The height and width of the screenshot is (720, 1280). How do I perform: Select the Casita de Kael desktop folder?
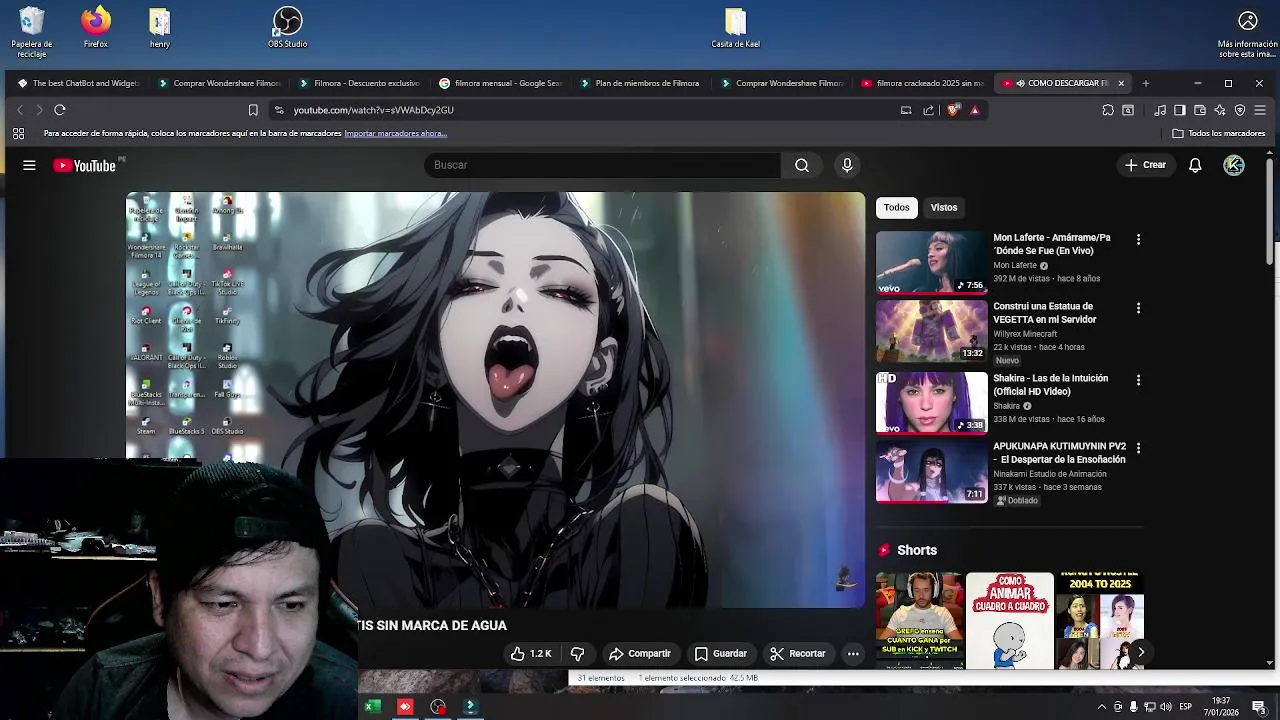pyautogui.click(x=735, y=28)
